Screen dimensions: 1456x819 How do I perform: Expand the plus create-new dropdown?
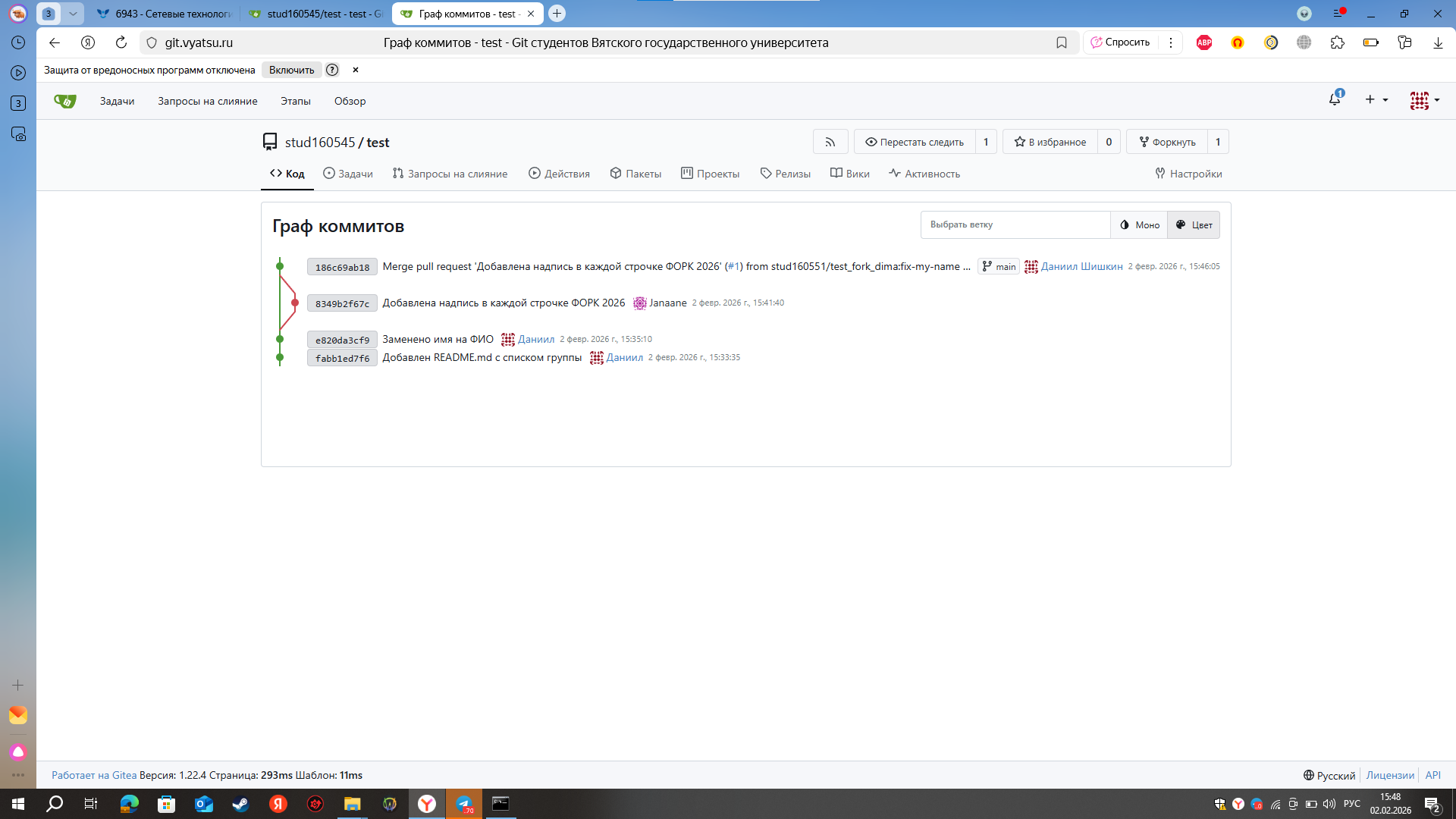[x=1376, y=99]
